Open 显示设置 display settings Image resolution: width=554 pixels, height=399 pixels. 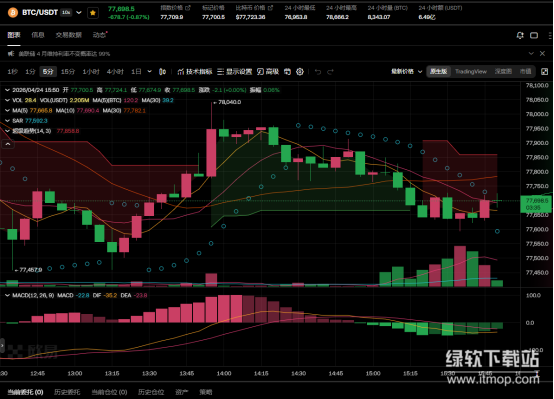(x=234, y=72)
